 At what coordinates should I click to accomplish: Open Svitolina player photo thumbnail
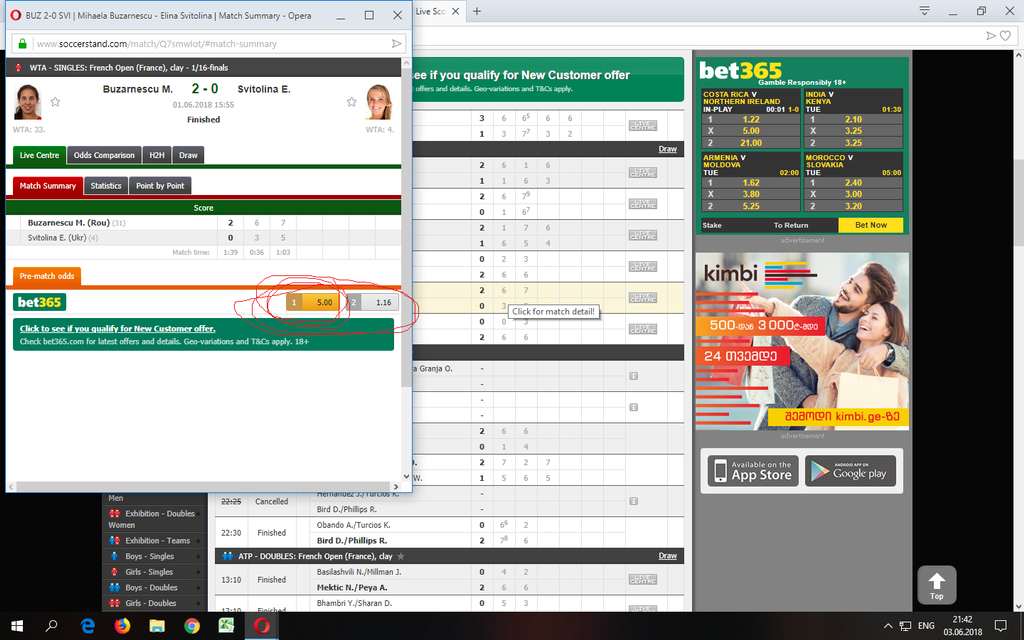tap(379, 102)
